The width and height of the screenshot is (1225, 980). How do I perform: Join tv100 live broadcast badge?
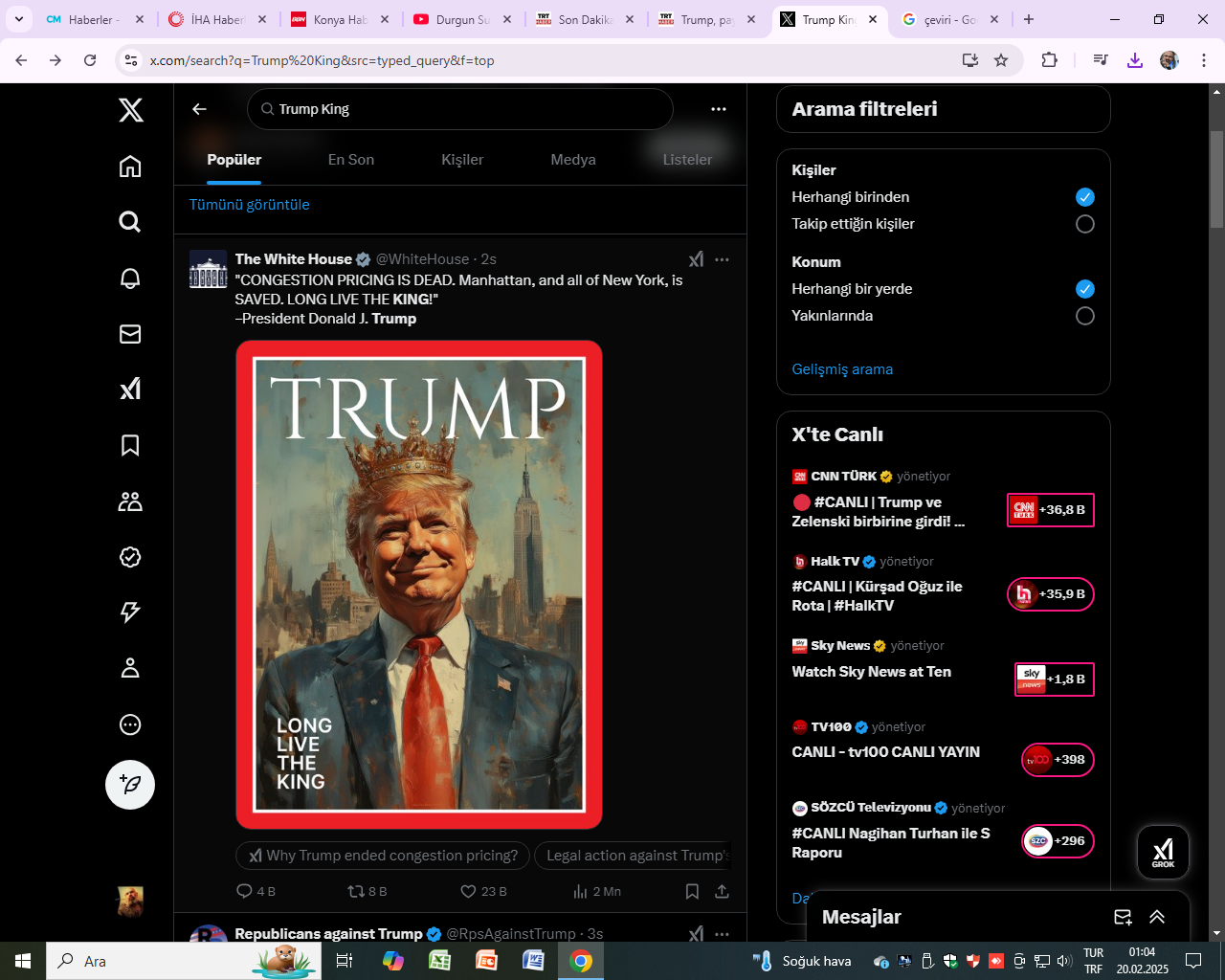pos(1058,760)
